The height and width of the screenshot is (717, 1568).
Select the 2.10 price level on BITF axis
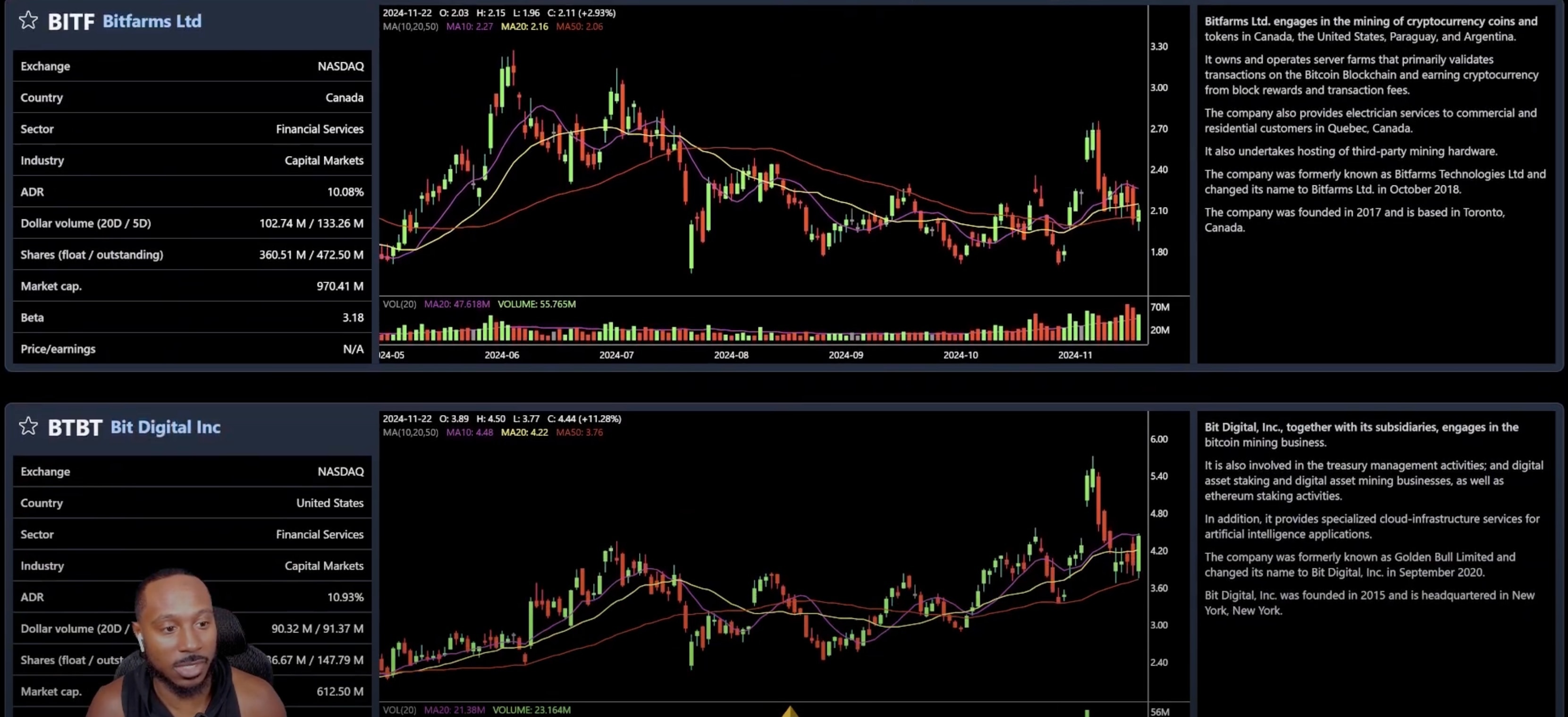pos(1159,211)
